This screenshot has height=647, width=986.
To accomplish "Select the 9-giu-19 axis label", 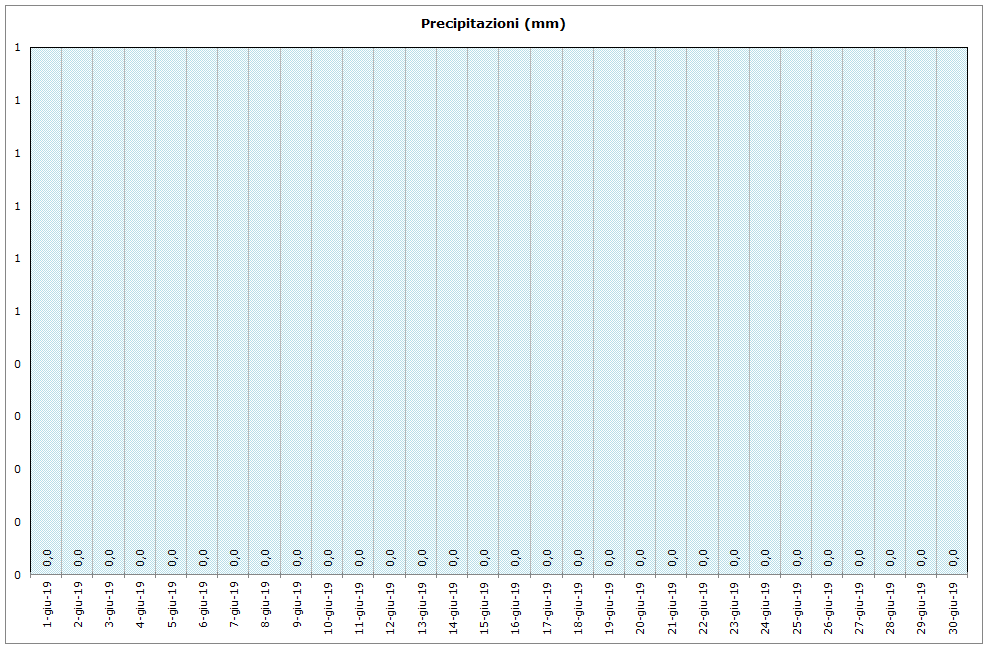I will click(x=297, y=604).
